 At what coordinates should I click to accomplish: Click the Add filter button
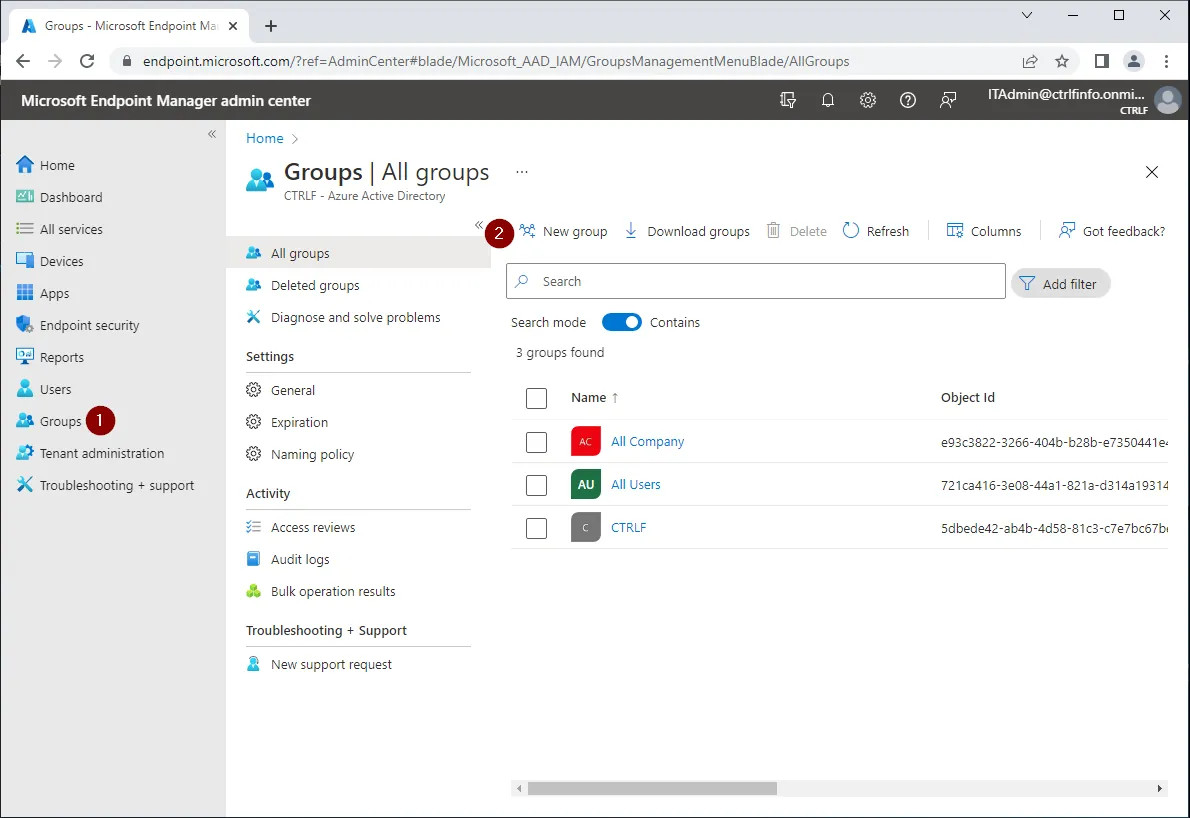[x=1060, y=283]
